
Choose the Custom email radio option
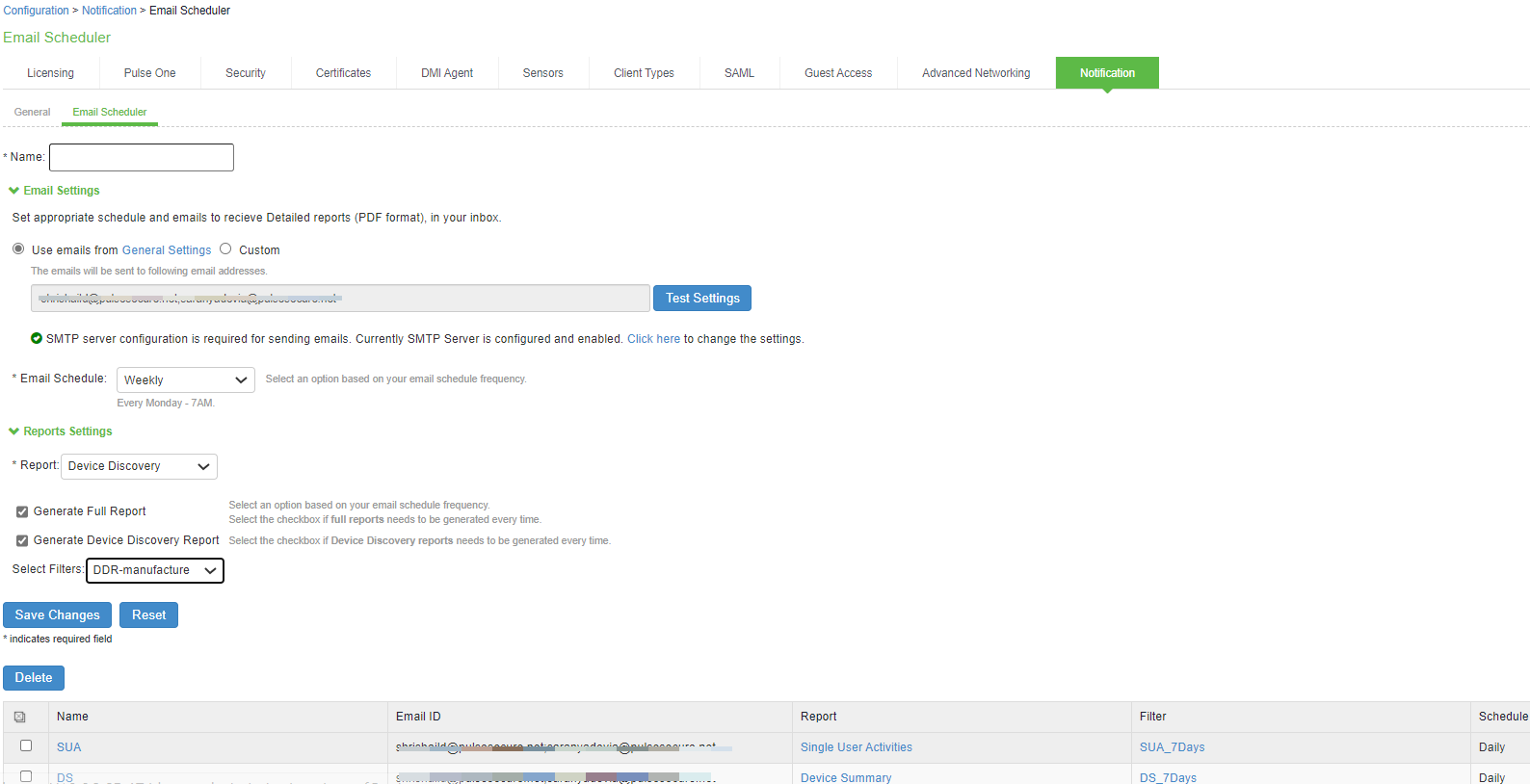225,248
